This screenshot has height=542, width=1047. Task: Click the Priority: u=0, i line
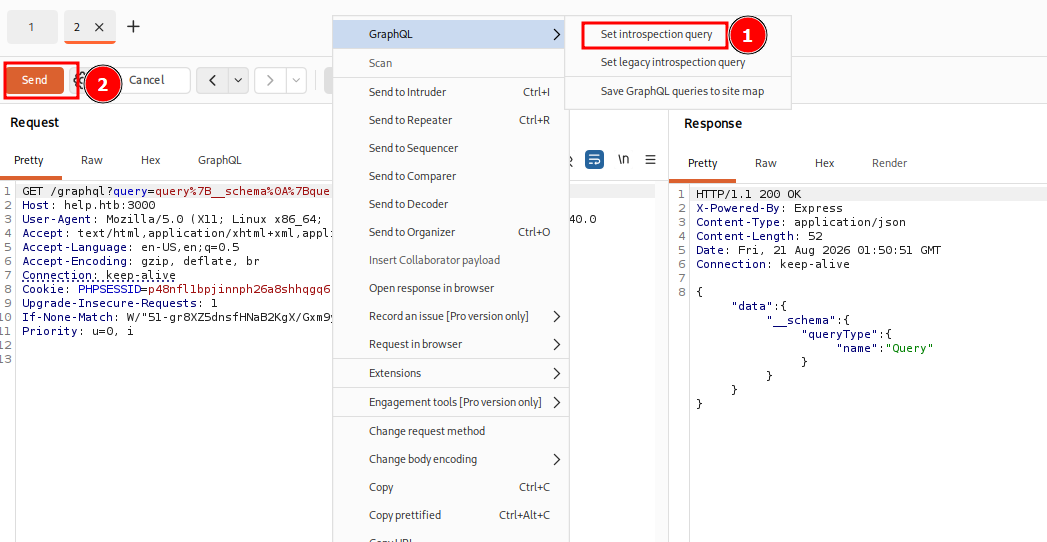coord(77,331)
